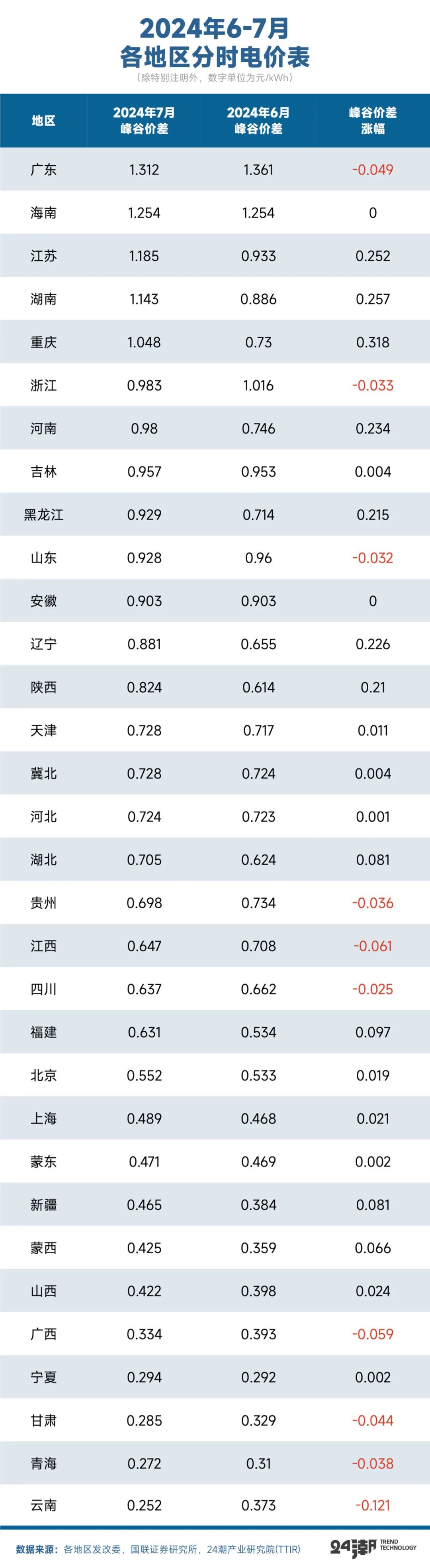Click the 24潮 Trend Technology logo

pos(373,1548)
